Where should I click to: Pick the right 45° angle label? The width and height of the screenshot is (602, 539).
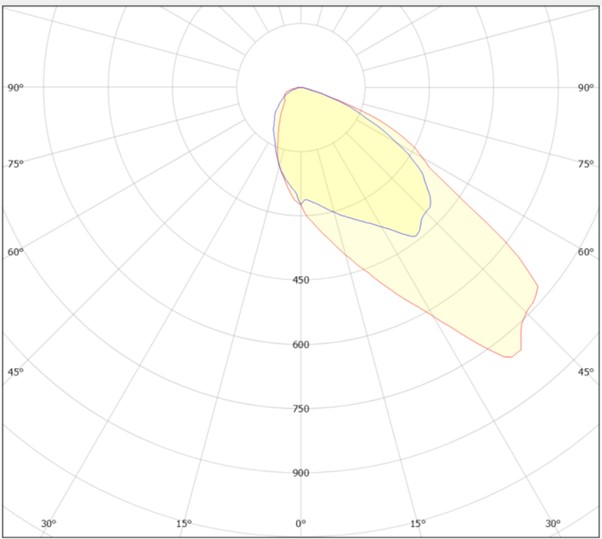(x=586, y=372)
